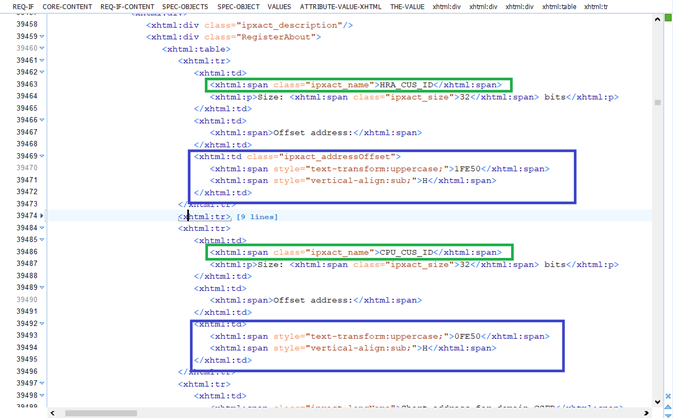
Task: Place cursor on HRA_CUS_ID text
Action: 404,85
